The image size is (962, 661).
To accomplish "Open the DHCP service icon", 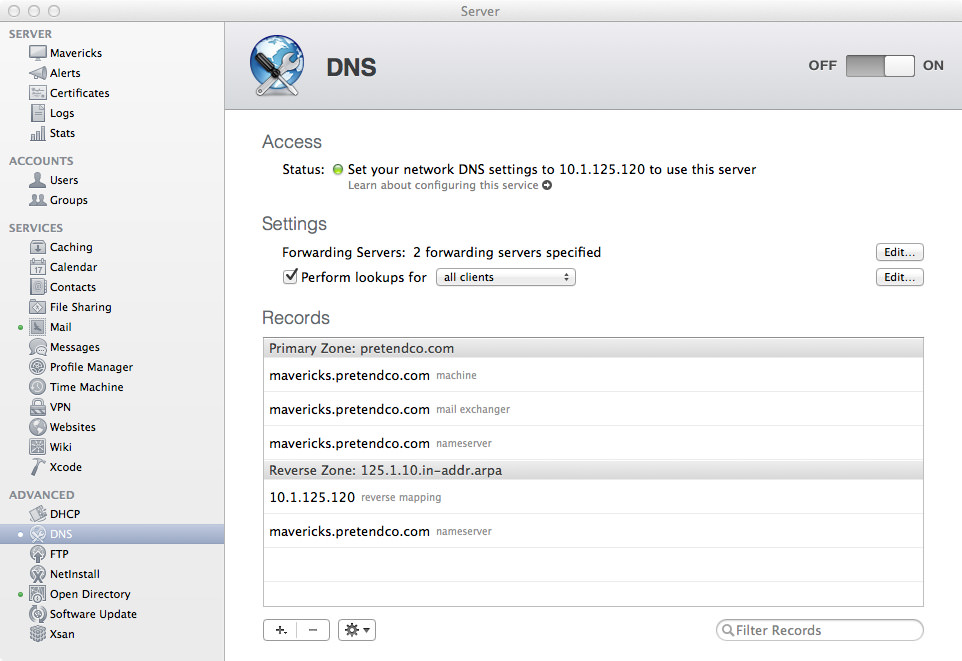I will pyautogui.click(x=37, y=514).
